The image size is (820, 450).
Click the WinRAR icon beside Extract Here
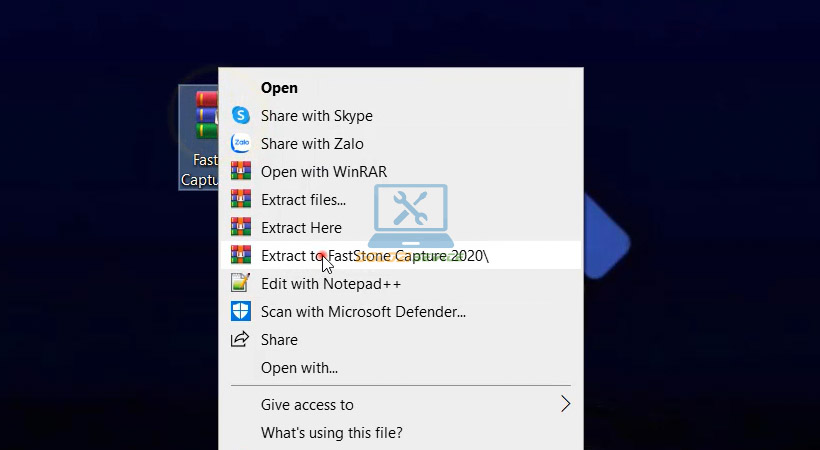click(240, 228)
